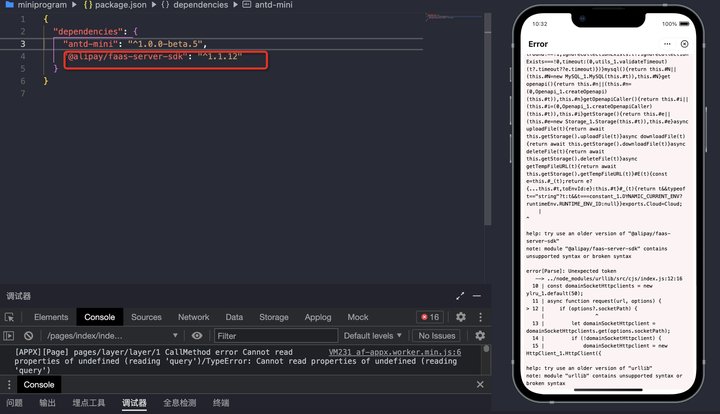Screen dimensions: 720x414
Task: Clear the console with the block icon
Action: (28, 336)
